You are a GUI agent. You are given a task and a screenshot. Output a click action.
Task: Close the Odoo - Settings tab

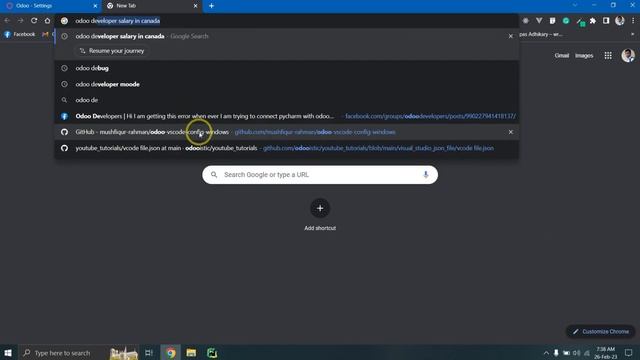[x=95, y=6]
